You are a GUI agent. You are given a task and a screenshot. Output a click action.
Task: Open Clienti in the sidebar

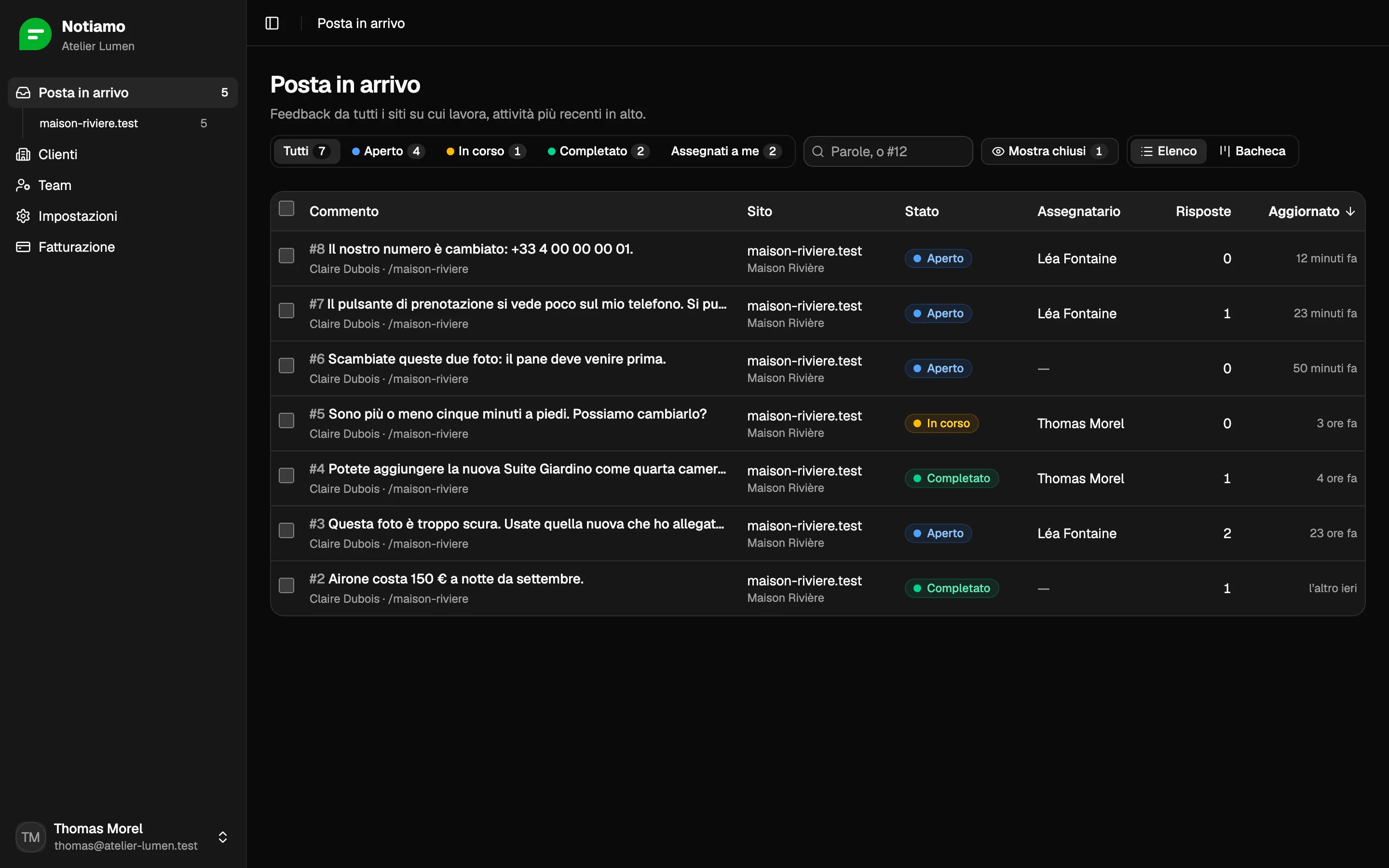pyautogui.click(x=123, y=154)
